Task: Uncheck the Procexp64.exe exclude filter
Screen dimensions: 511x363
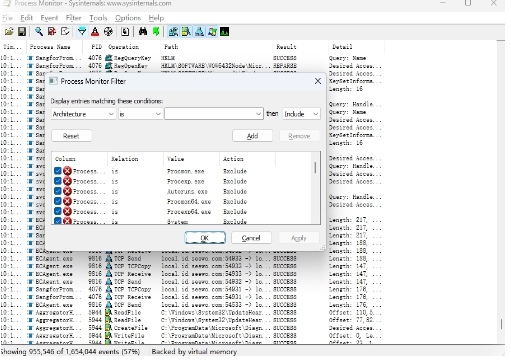Action: tap(58, 212)
